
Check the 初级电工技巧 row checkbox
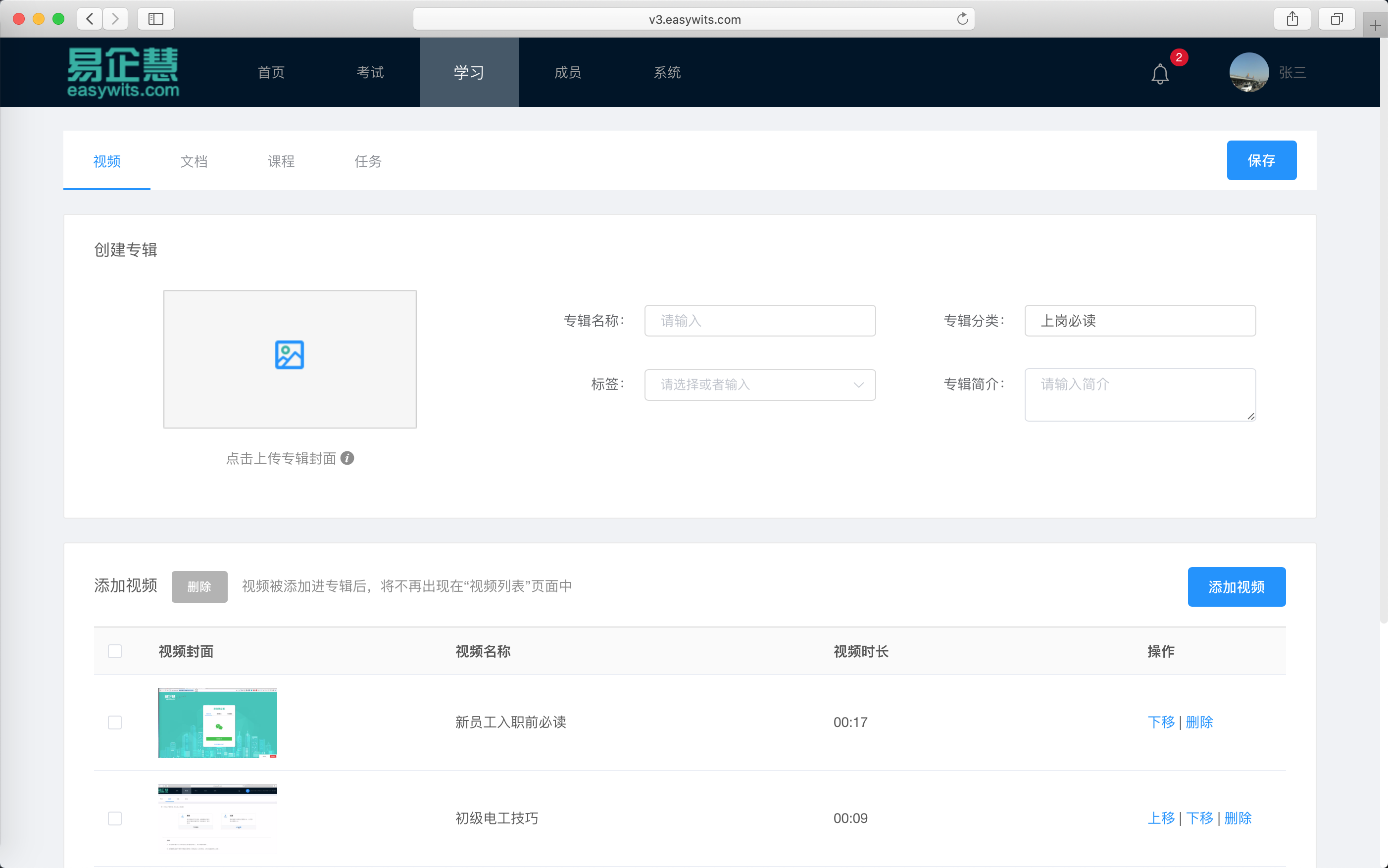pos(115,818)
